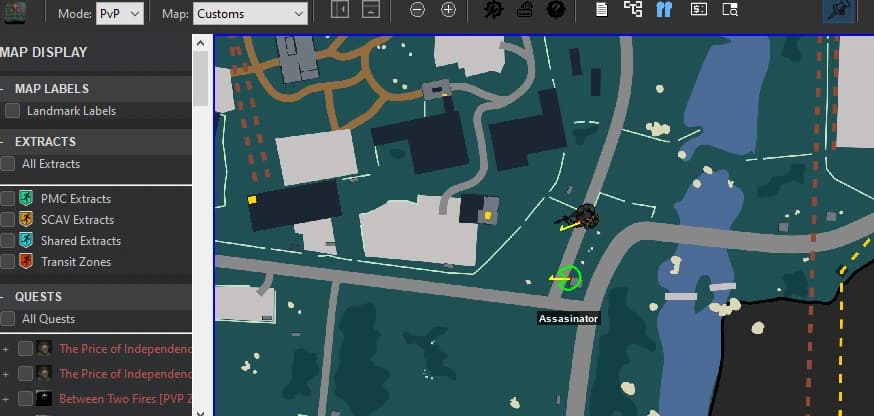874x416 pixels.
Task: Click the application logo icon in toolbar
Action: (x=16, y=12)
